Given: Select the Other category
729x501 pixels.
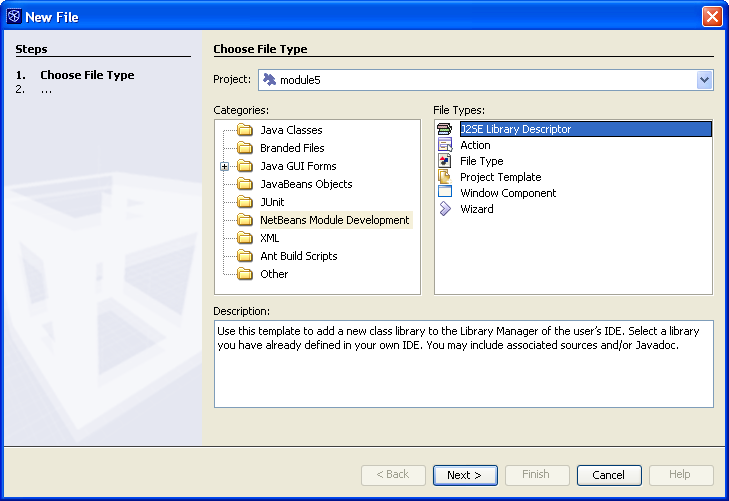Looking at the screenshot, I should 274,274.
